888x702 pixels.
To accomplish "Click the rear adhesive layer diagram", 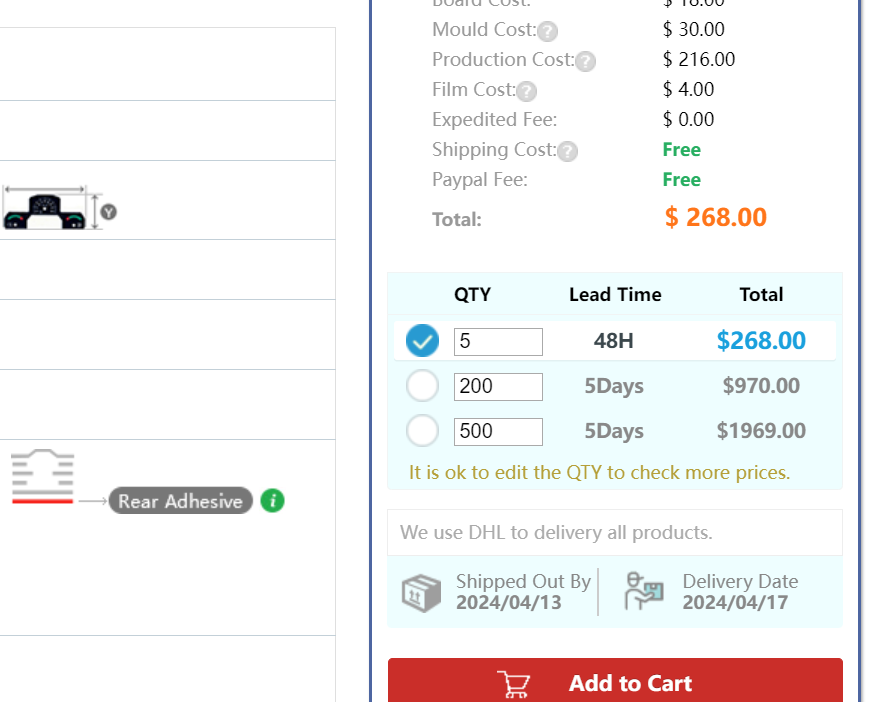I will pyautogui.click(x=42, y=476).
